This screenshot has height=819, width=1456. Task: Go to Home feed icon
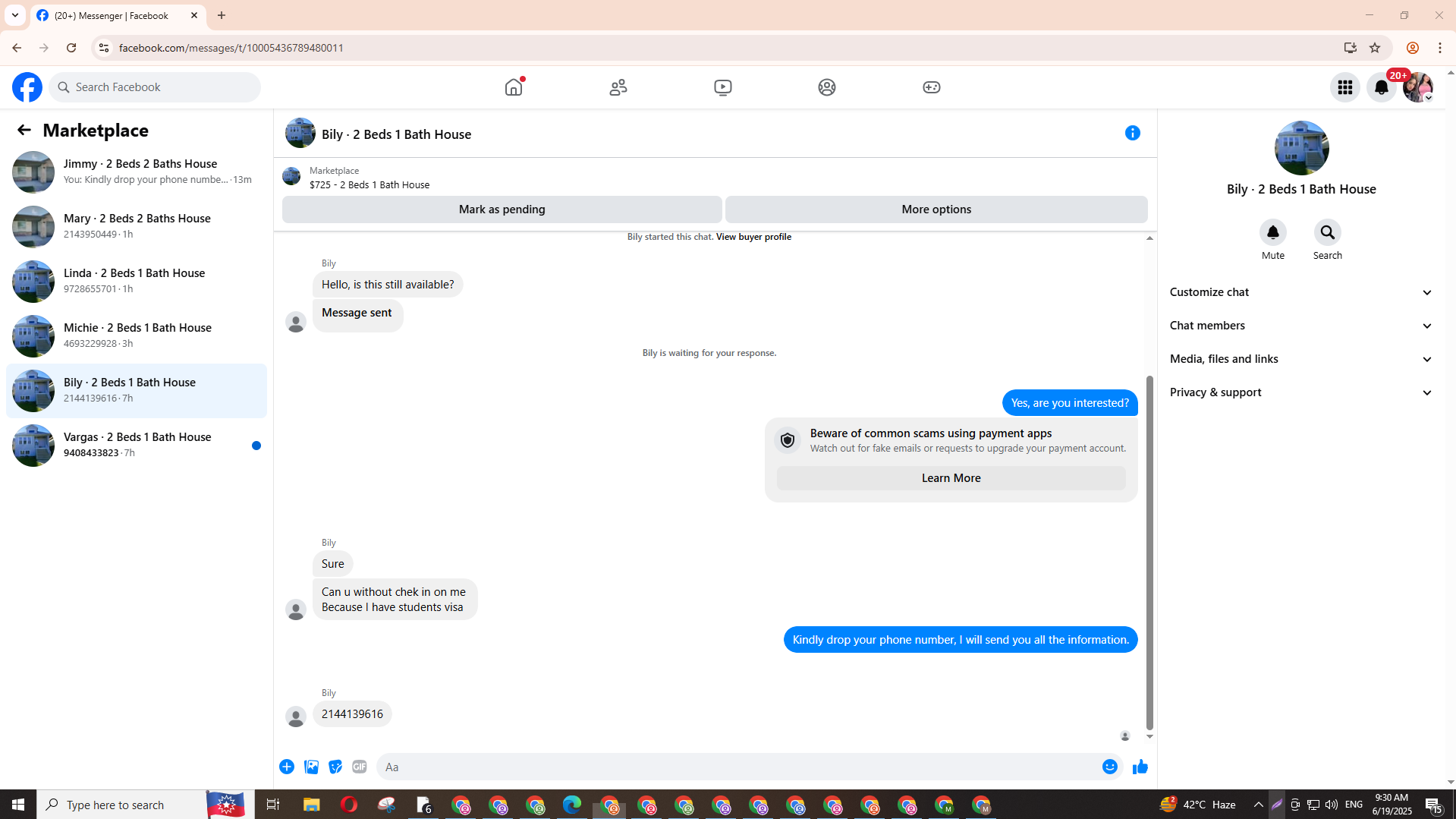(x=514, y=87)
